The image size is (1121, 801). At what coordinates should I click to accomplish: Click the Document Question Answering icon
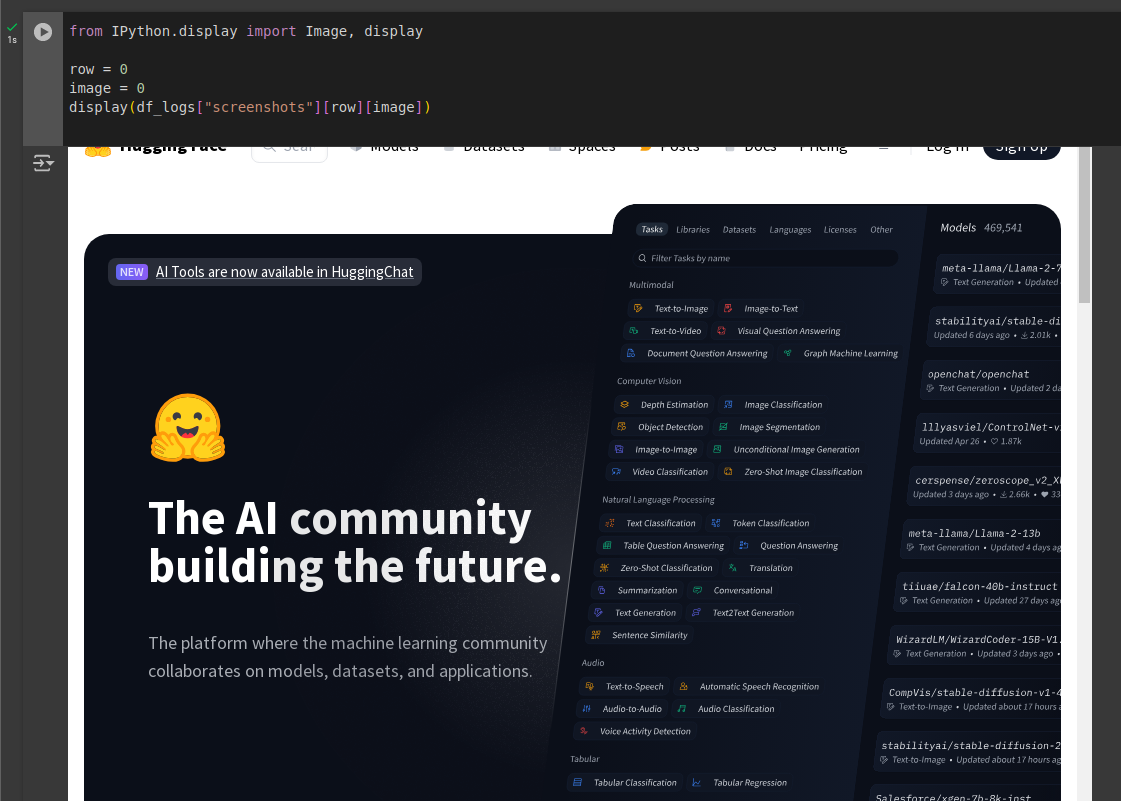click(631, 353)
